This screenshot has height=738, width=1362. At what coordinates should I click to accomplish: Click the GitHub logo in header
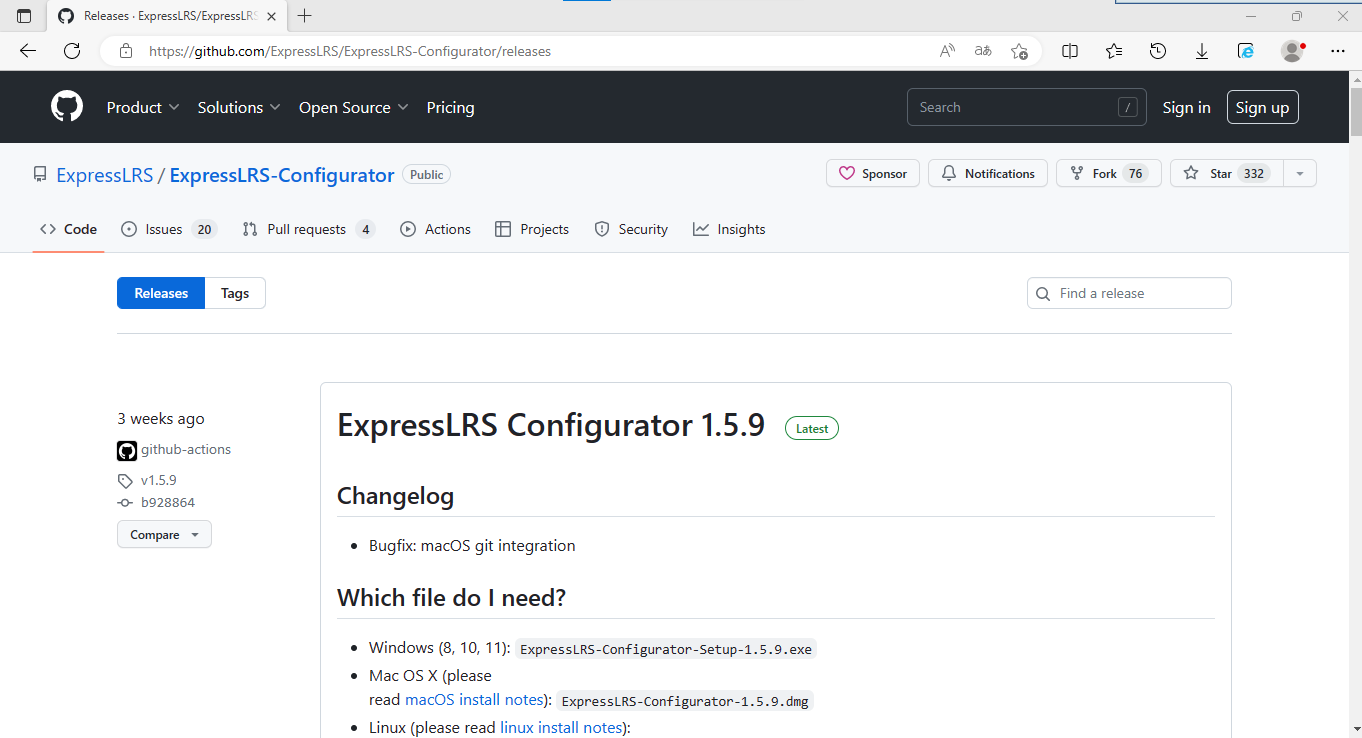[67, 107]
